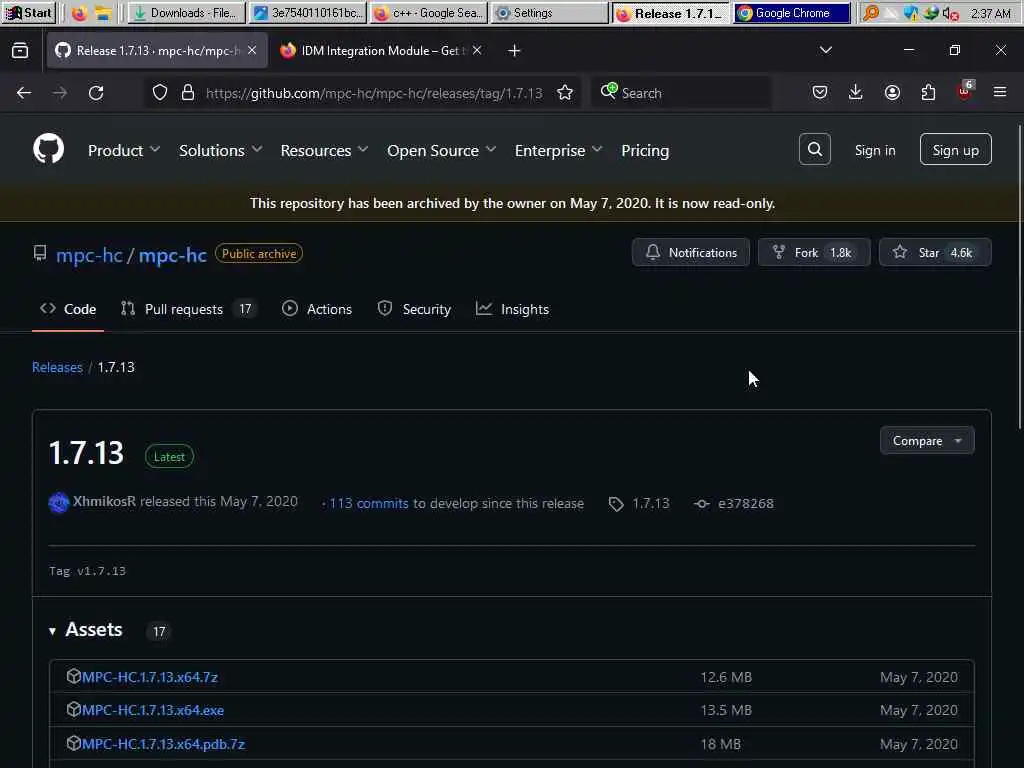This screenshot has height=768, width=1024.
Task: Open the 113 commits link
Action: (368, 504)
